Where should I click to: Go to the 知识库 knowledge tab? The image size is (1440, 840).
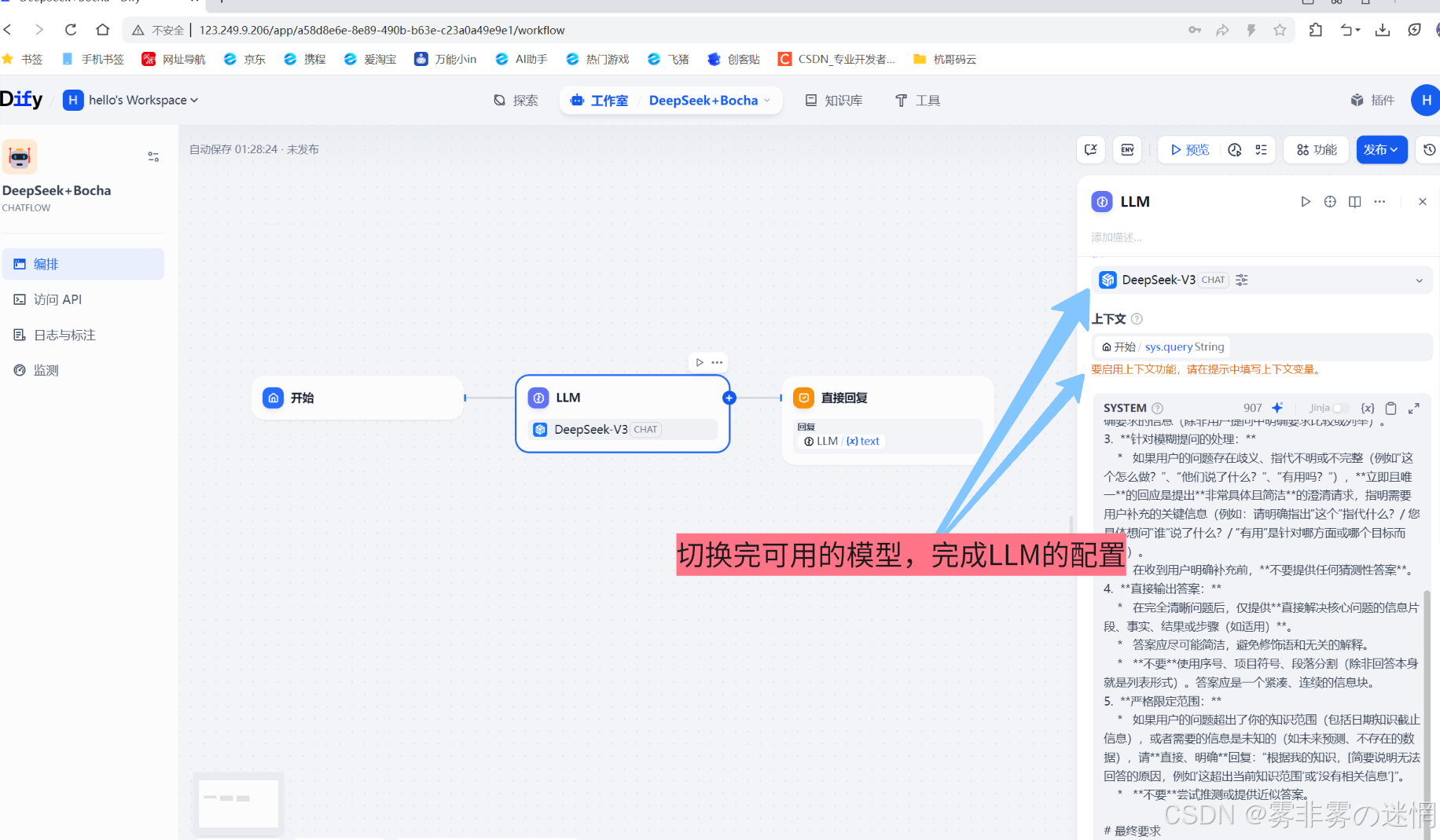[834, 101]
